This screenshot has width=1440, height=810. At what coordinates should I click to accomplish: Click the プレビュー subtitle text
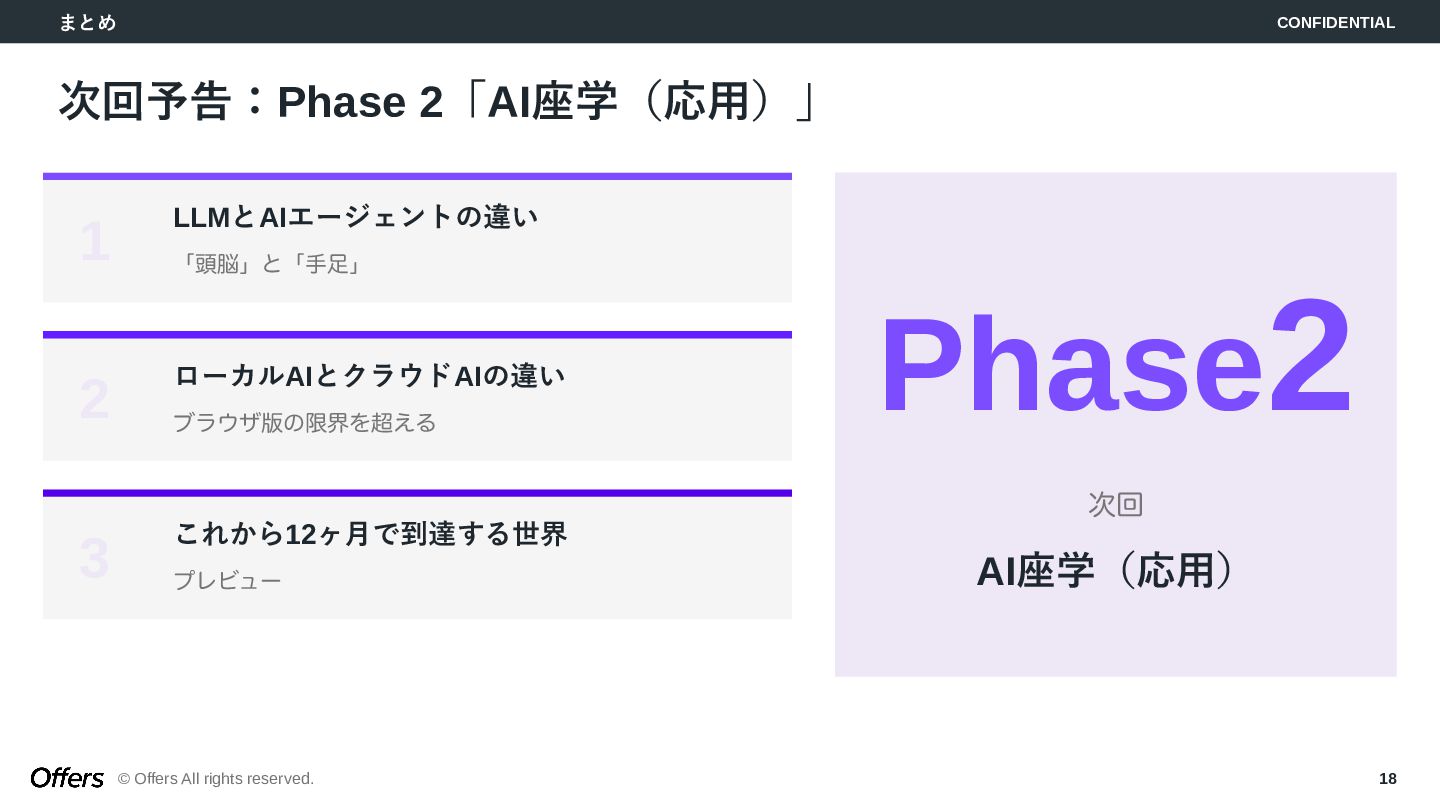[x=228, y=581]
